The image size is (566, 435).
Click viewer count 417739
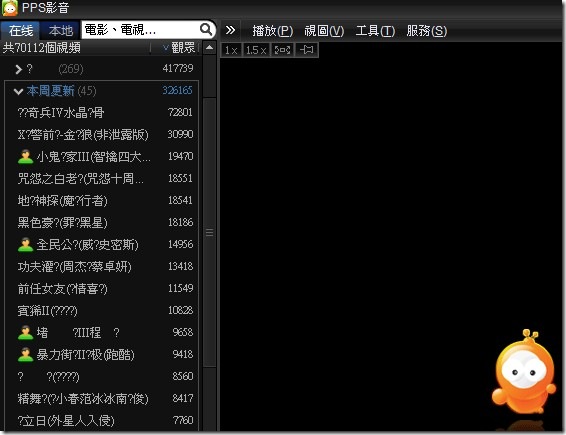pos(178,68)
